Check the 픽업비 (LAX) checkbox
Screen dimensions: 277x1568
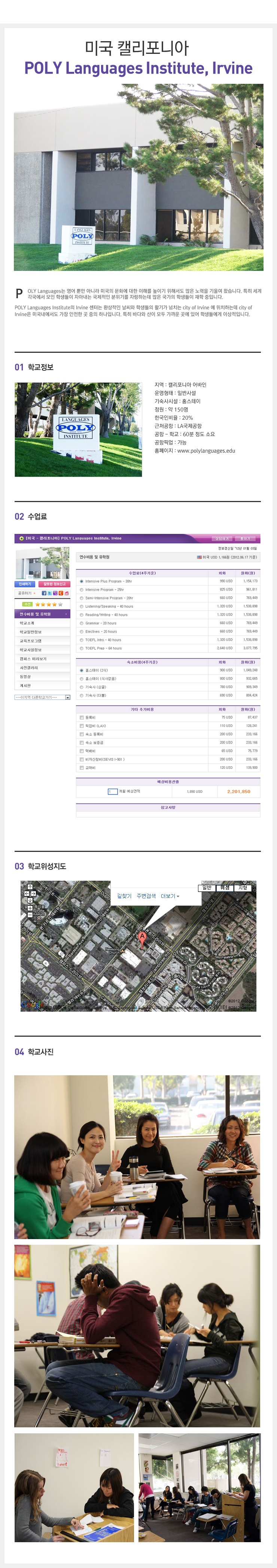click(x=82, y=726)
